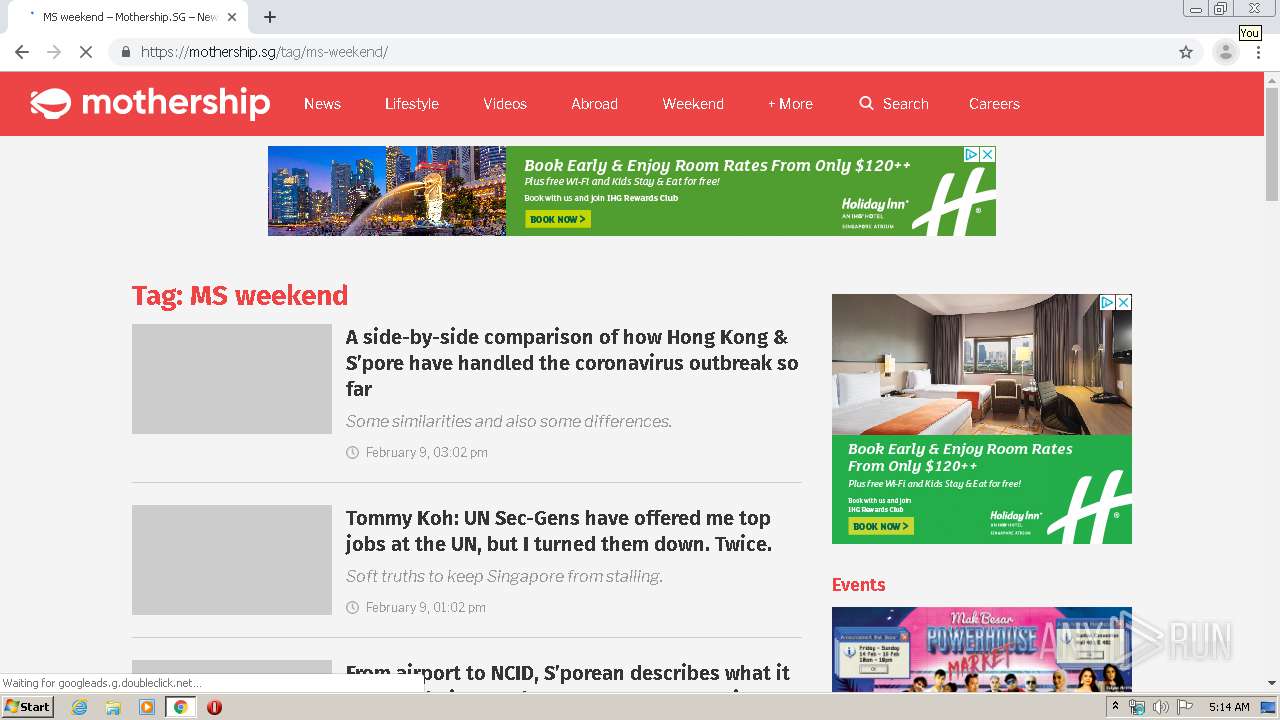Click 'February 9, 01:02 pm' date
Viewport: 1280px width, 720px height.
click(426, 608)
